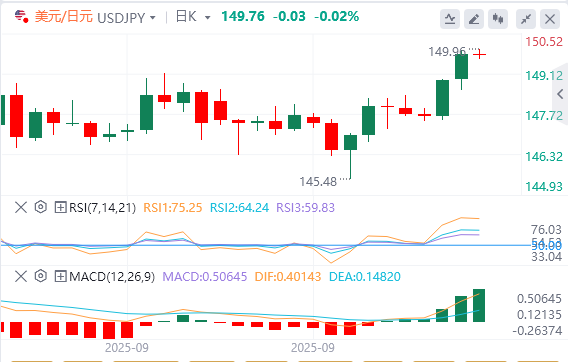
Task: Click the 149.76 current price
Action: tap(243, 16)
